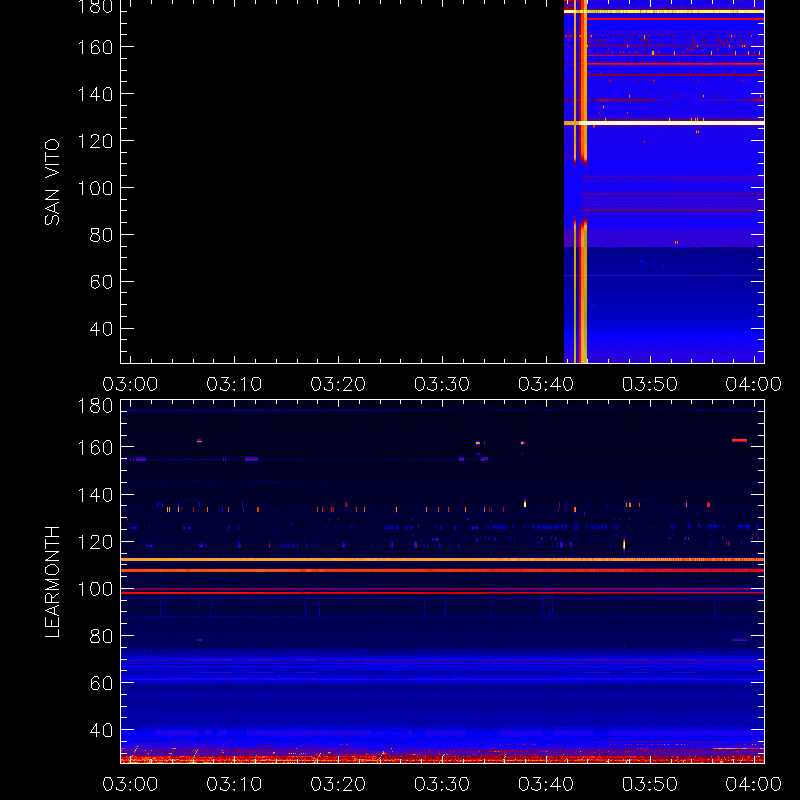Select the 180 tick label on the Learmonth axis
This screenshot has width=800, height=800.
pos(95,406)
